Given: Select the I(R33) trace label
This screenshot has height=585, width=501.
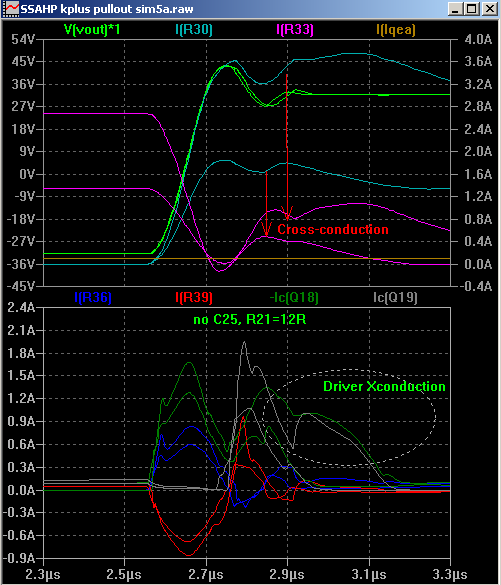Looking at the screenshot, I should (x=295, y=29).
